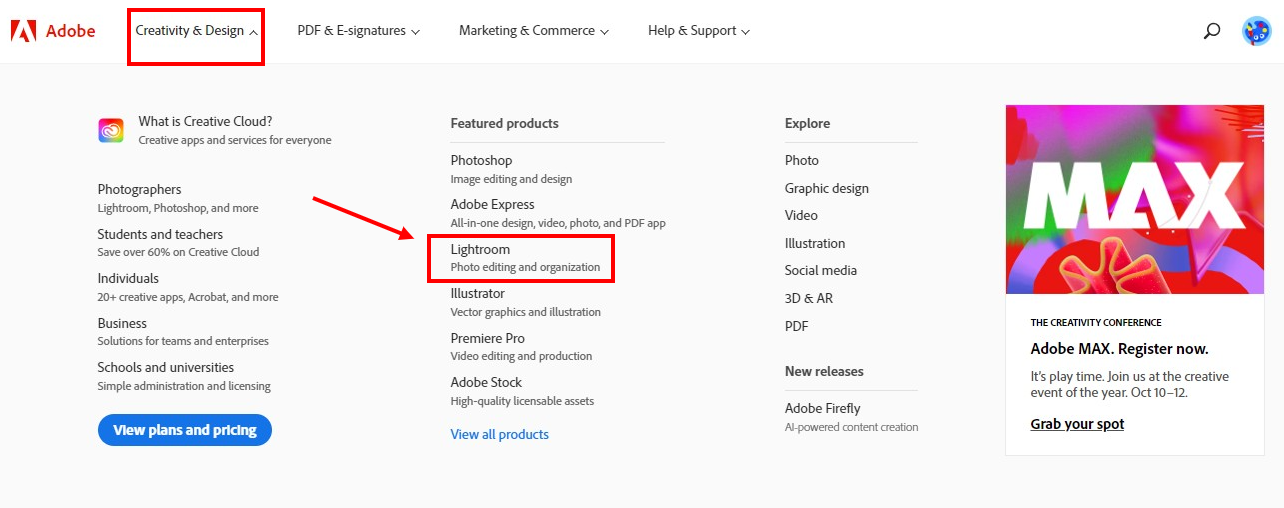Image resolution: width=1284 pixels, height=508 pixels.
Task: Open 3D & AR explore link
Action: tap(808, 298)
